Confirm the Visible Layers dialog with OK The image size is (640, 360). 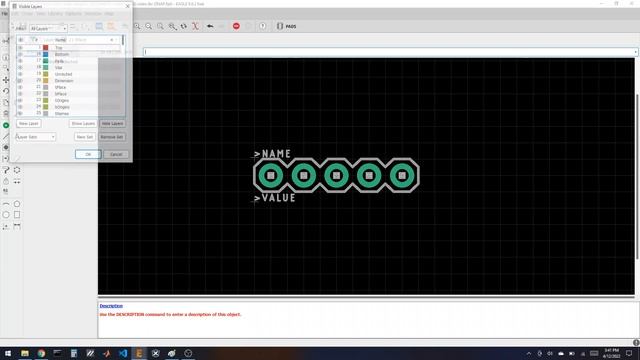[88, 154]
